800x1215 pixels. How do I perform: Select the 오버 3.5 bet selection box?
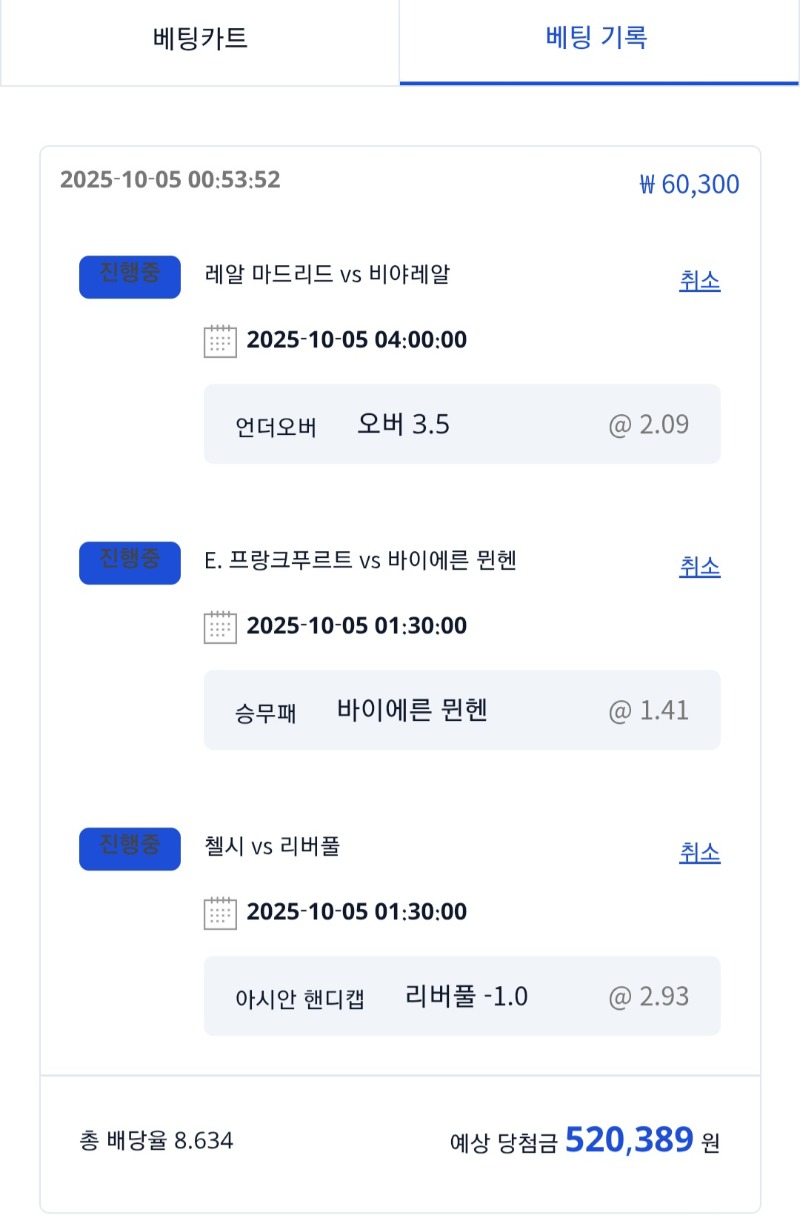click(461, 424)
